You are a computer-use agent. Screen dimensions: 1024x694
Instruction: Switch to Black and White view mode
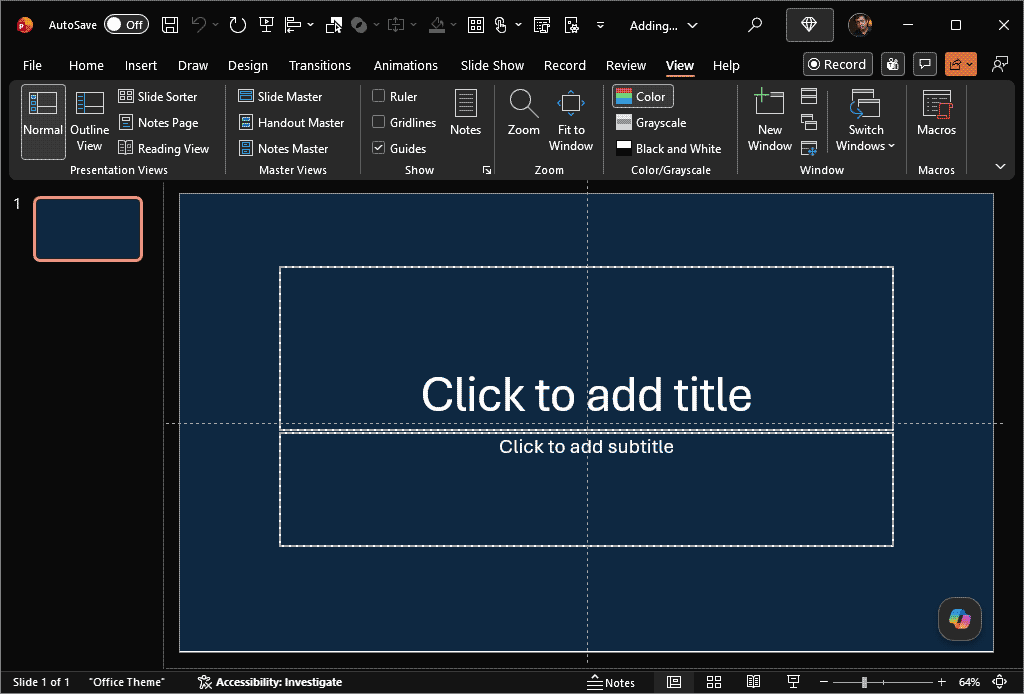click(x=669, y=148)
